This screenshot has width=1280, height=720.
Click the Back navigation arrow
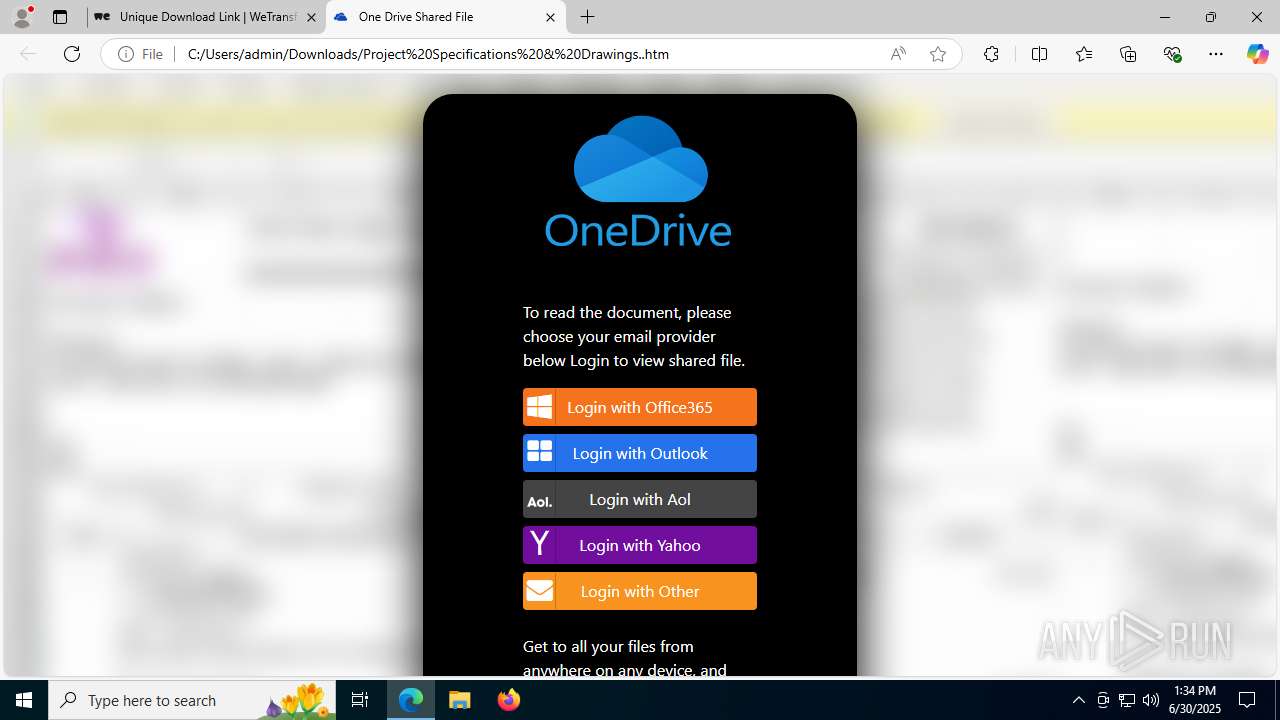(x=28, y=54)
